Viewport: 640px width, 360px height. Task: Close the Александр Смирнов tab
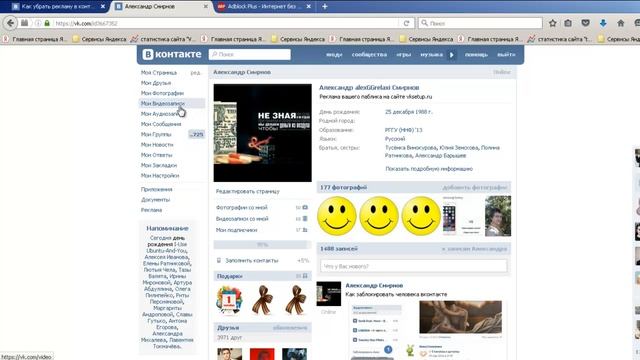[206, 7]
